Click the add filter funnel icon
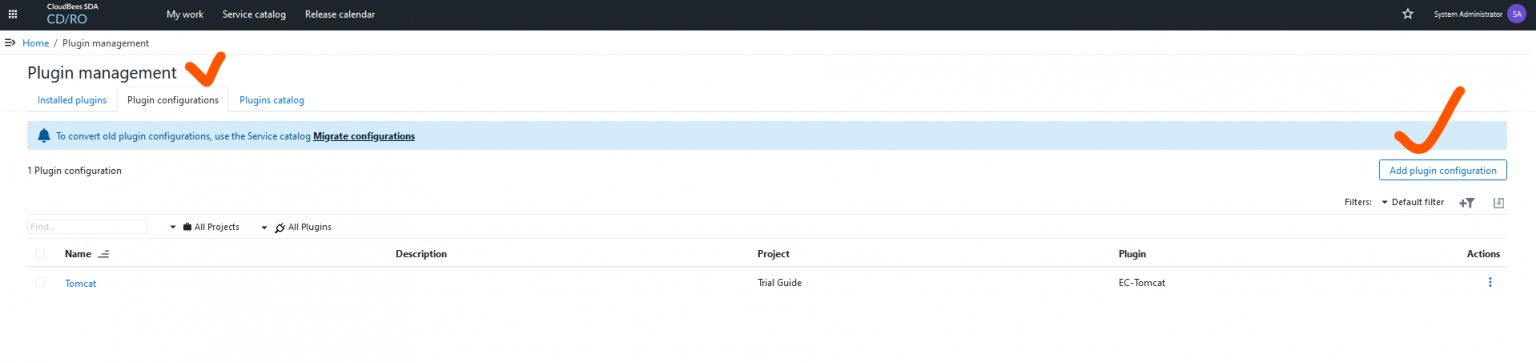This screenshot has height=363, width=1536. pyautogui.click(x=1467, y=202)
